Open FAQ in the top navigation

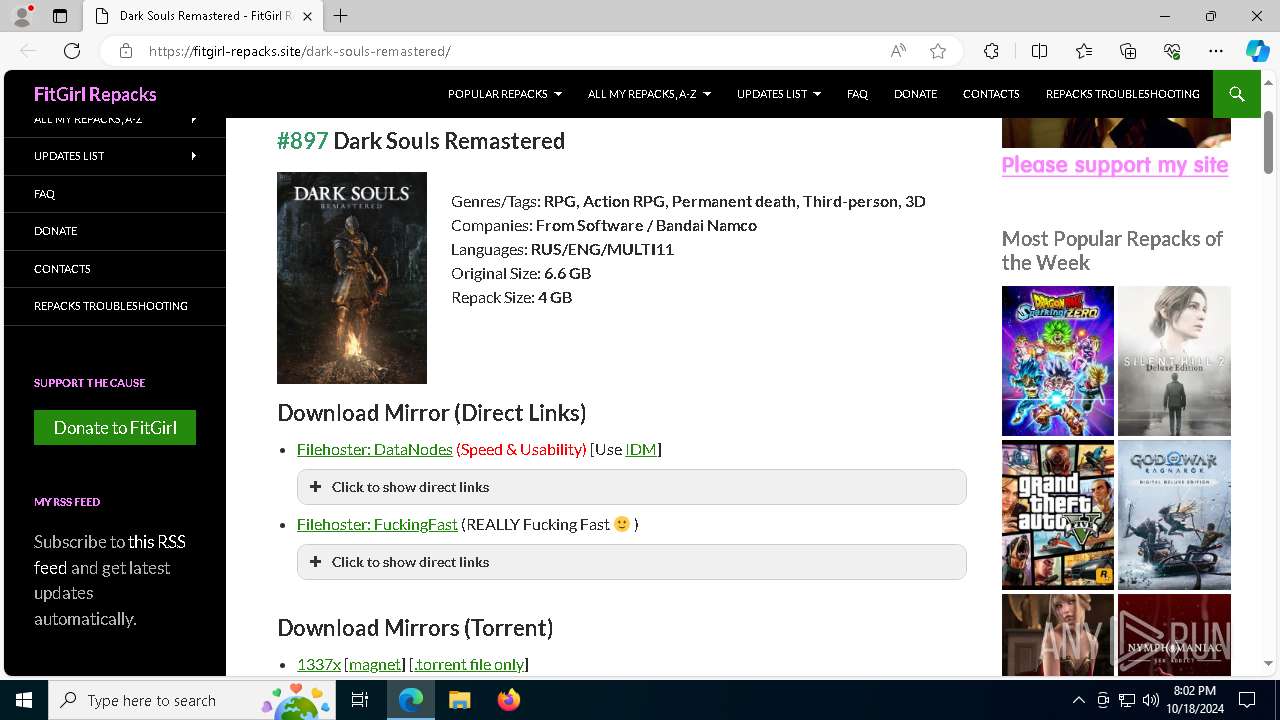click(857, 94)
